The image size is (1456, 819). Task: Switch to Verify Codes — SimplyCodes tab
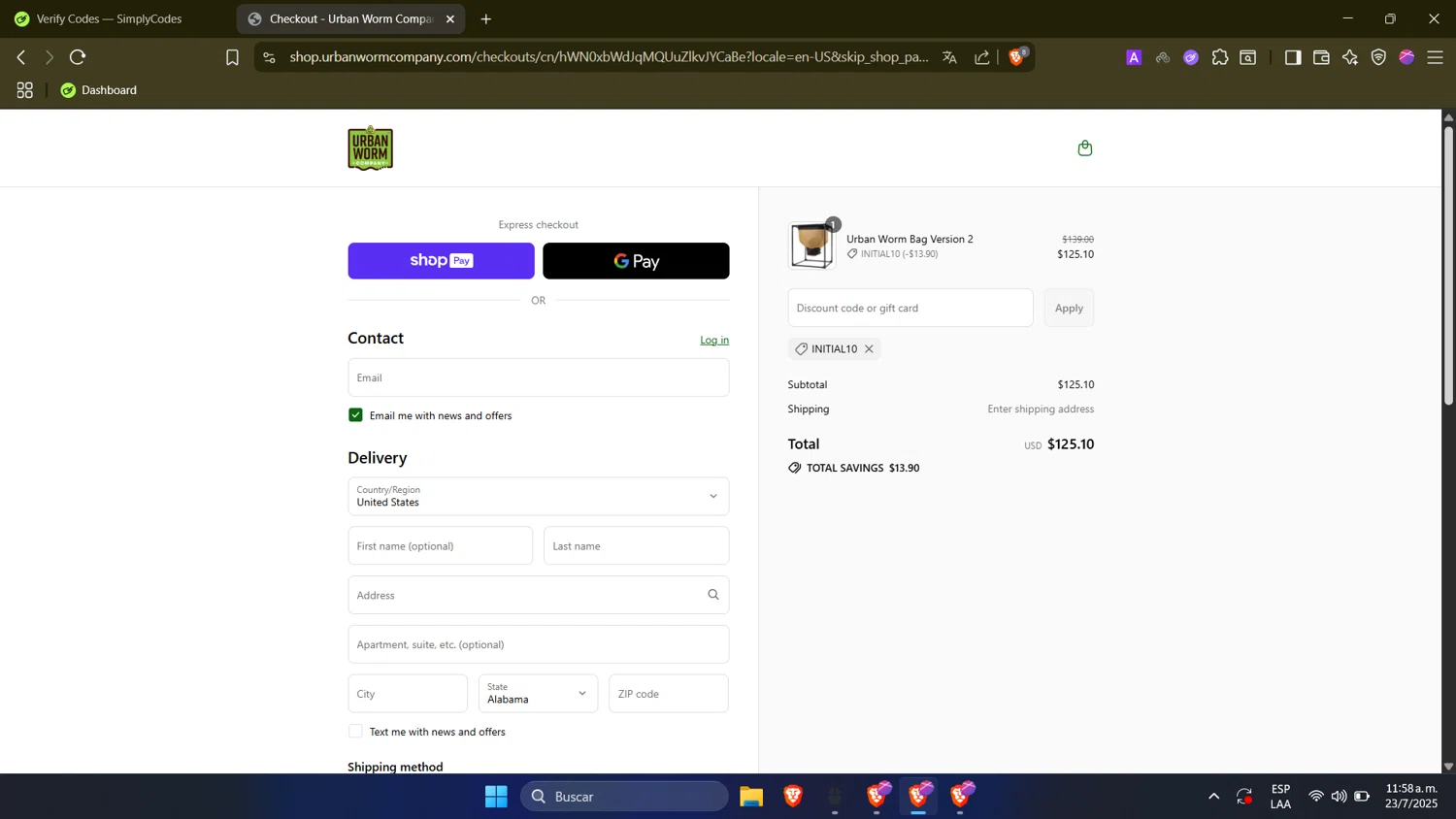click(110, 19)
